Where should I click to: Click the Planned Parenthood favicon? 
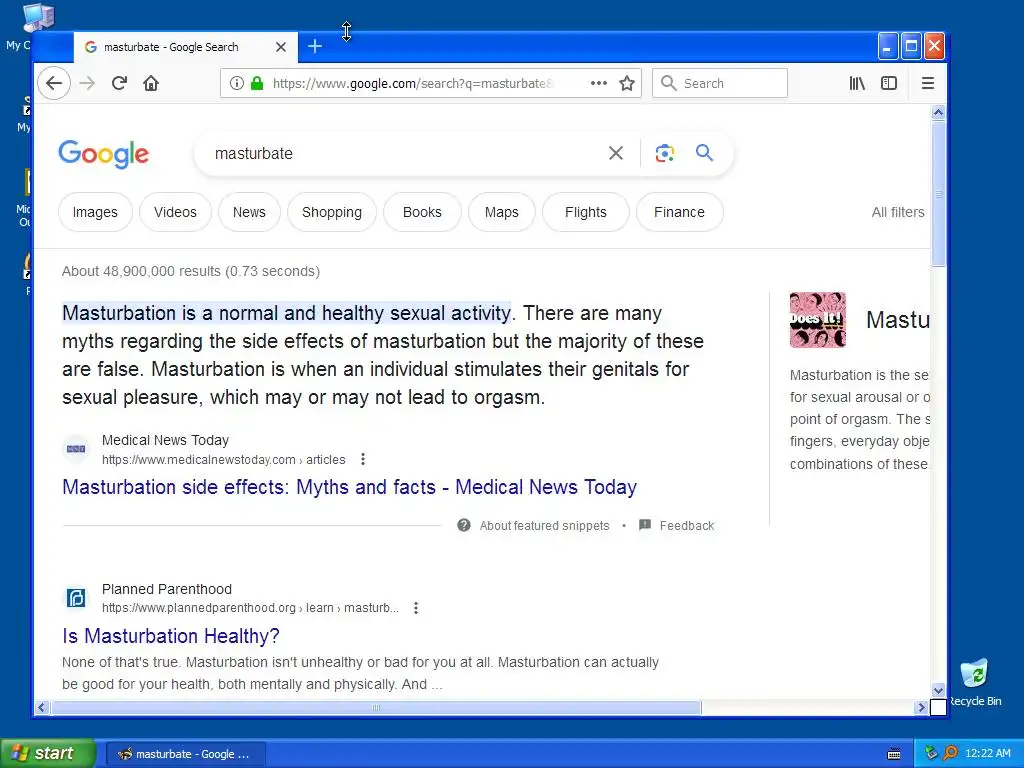tap(76, 598)
